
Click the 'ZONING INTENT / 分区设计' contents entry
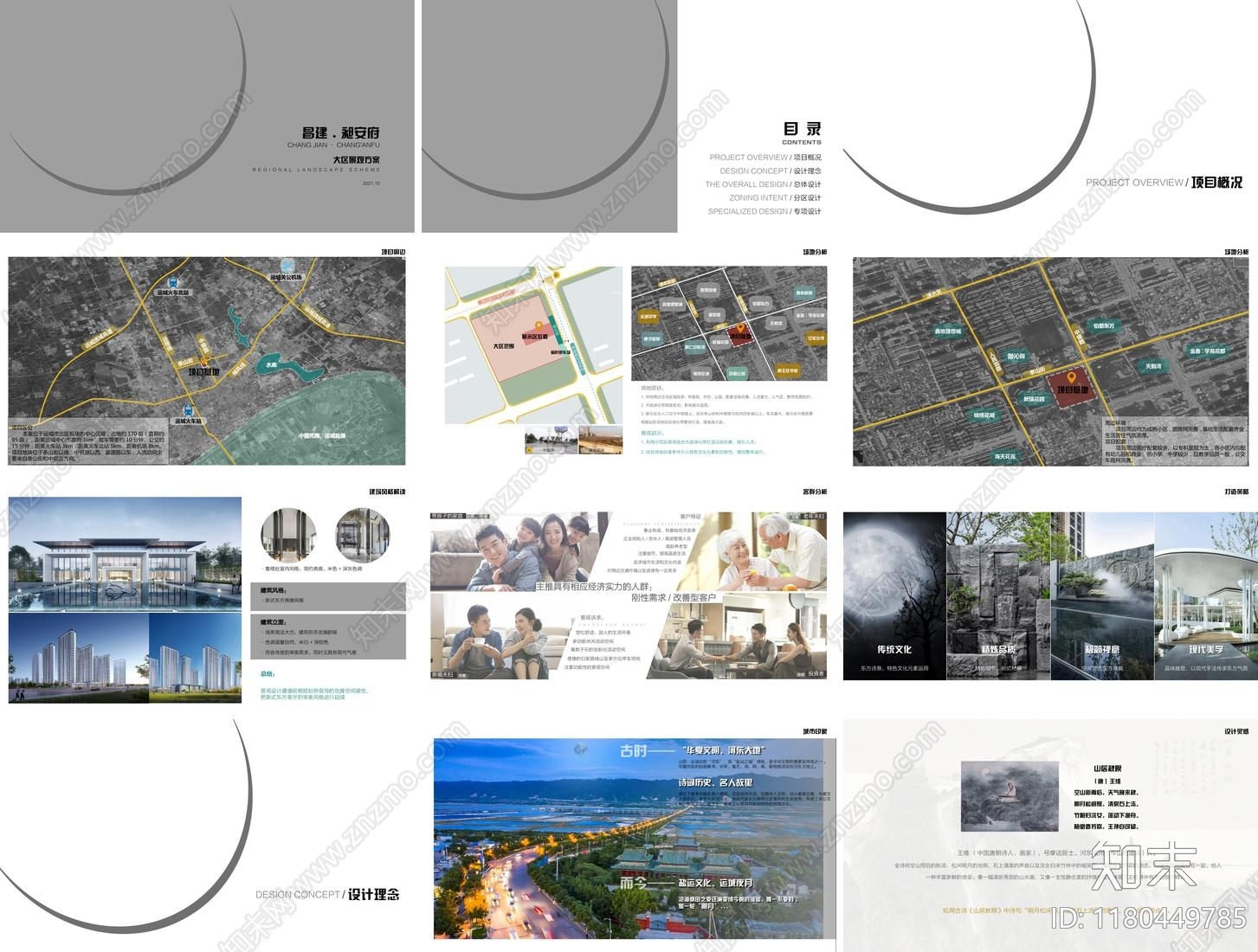775,198
